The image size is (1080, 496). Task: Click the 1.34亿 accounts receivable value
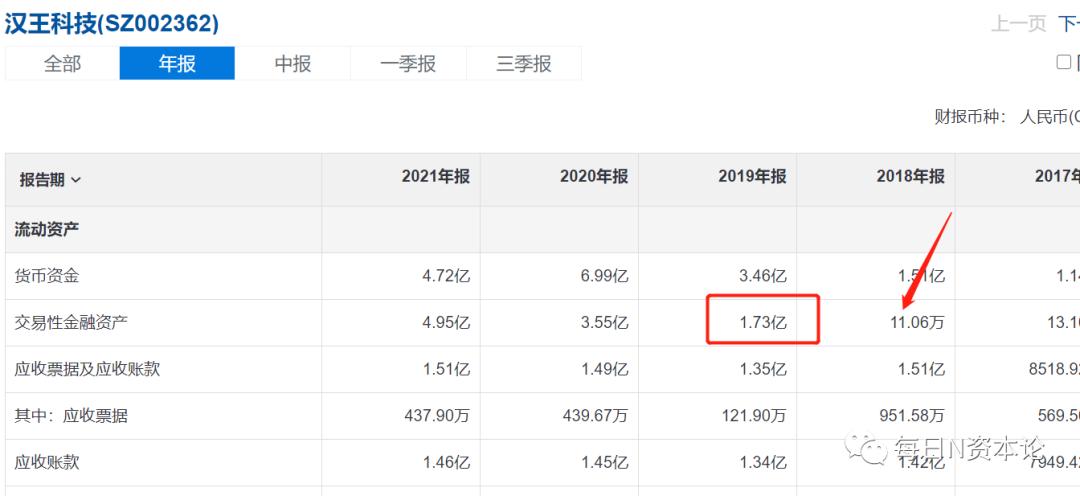click(x=764, y=462)
